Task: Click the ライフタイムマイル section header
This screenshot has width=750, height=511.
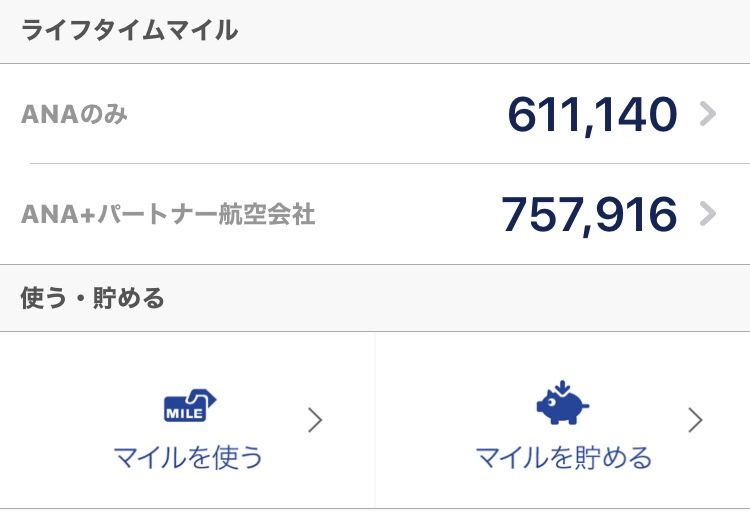Action: click(129, 30)
